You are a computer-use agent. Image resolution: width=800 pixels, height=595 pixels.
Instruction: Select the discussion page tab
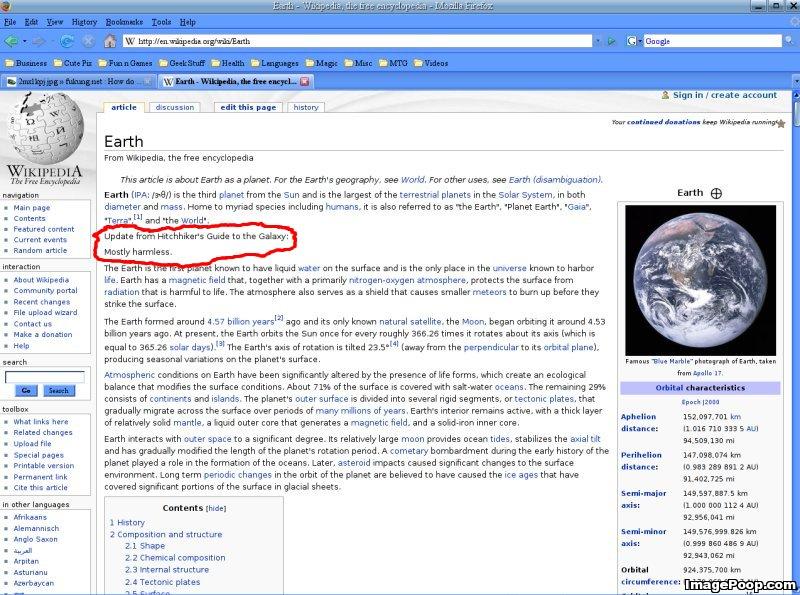pyautogui.click(x=174, y=107)
